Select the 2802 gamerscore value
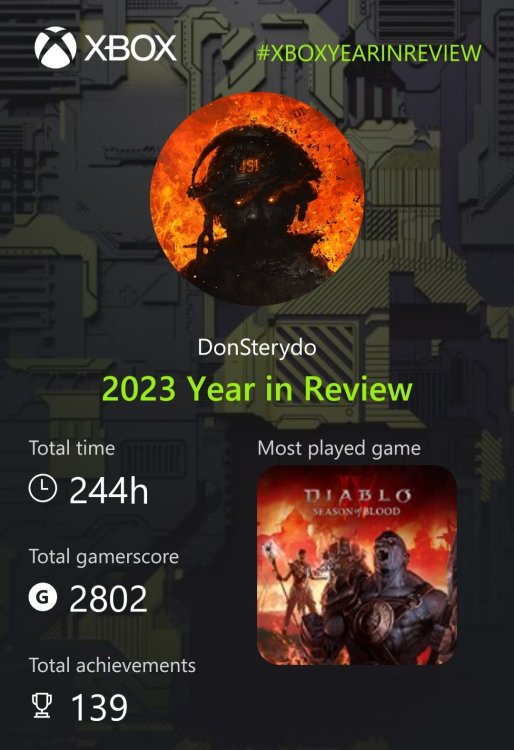Viewport: 514px width, 750px height. tap(108, 599)
